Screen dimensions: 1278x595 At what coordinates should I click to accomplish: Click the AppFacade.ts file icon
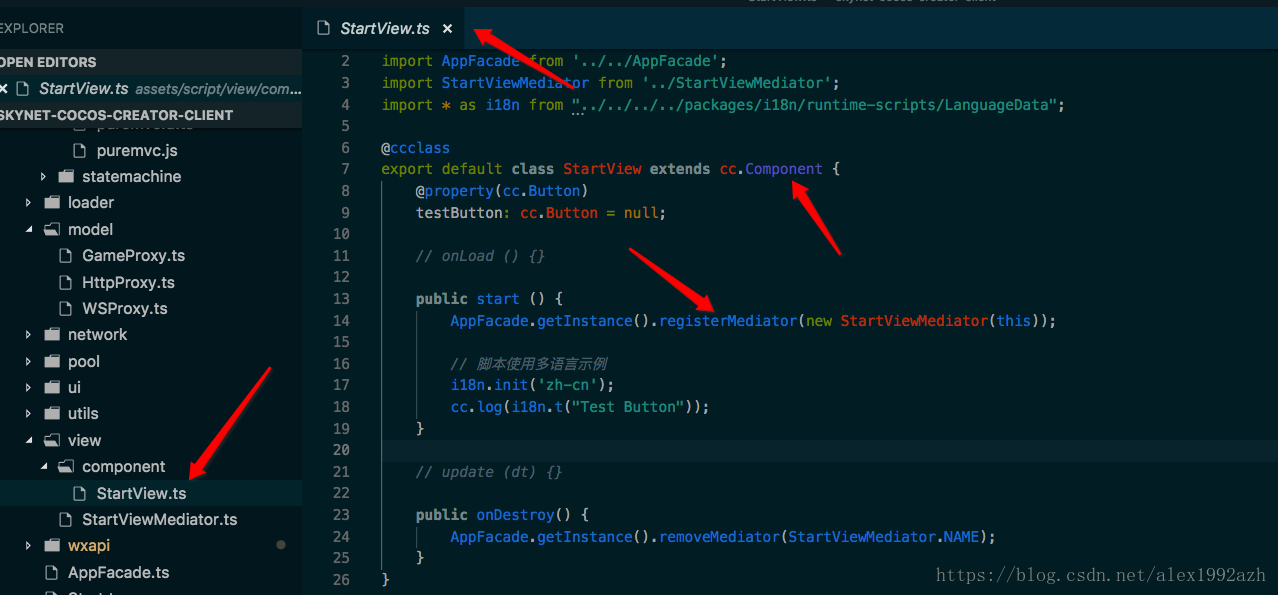pyautogui.click(x=52, y=573)
